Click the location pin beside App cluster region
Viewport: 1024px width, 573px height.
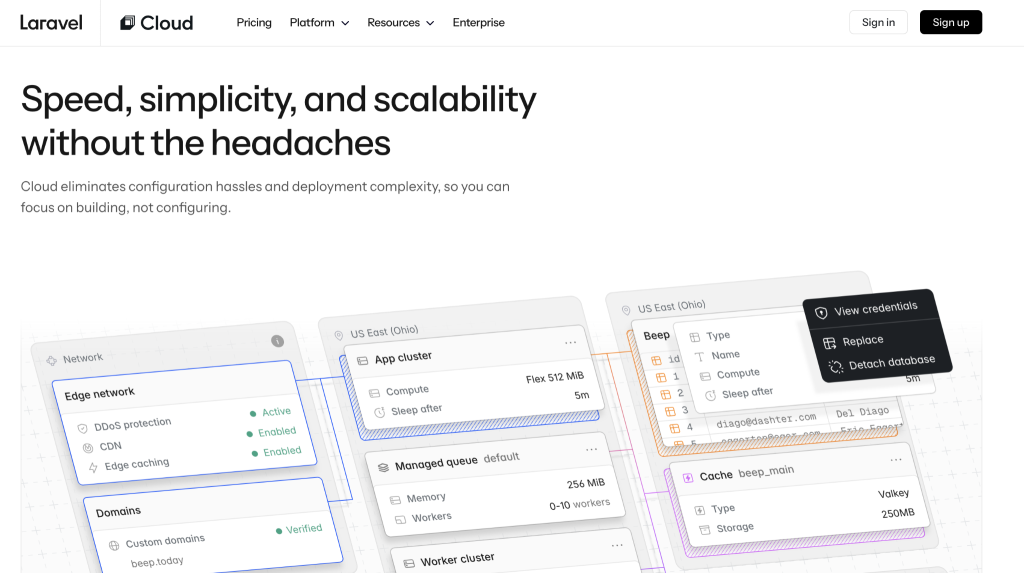point(339,335)
